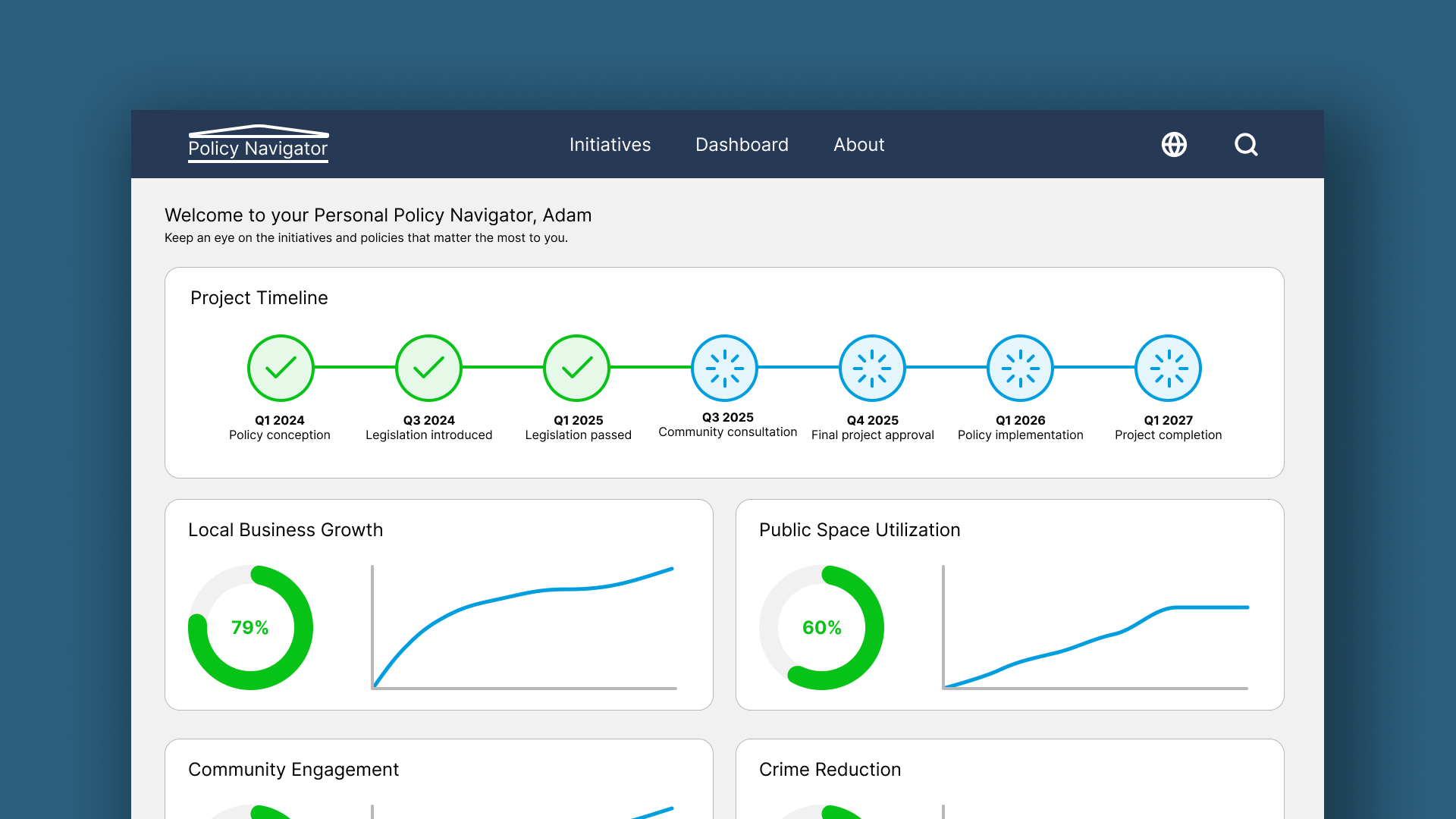The image size is (1456, 819).
Task: Click the 79% Local Business Growth donut
Action: click(x=250, y=627)
